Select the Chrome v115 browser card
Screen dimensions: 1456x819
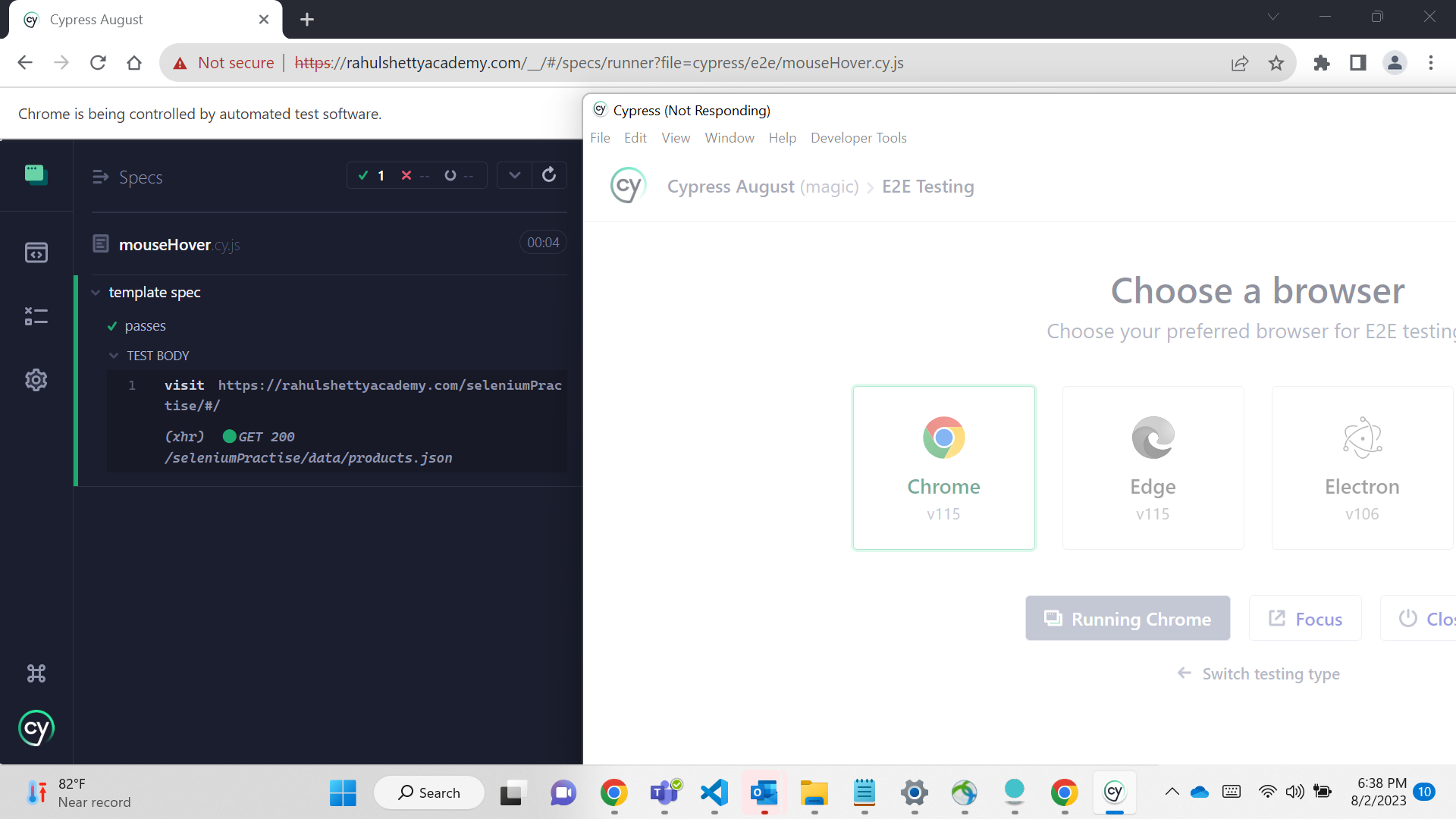[x=943, y=467]
